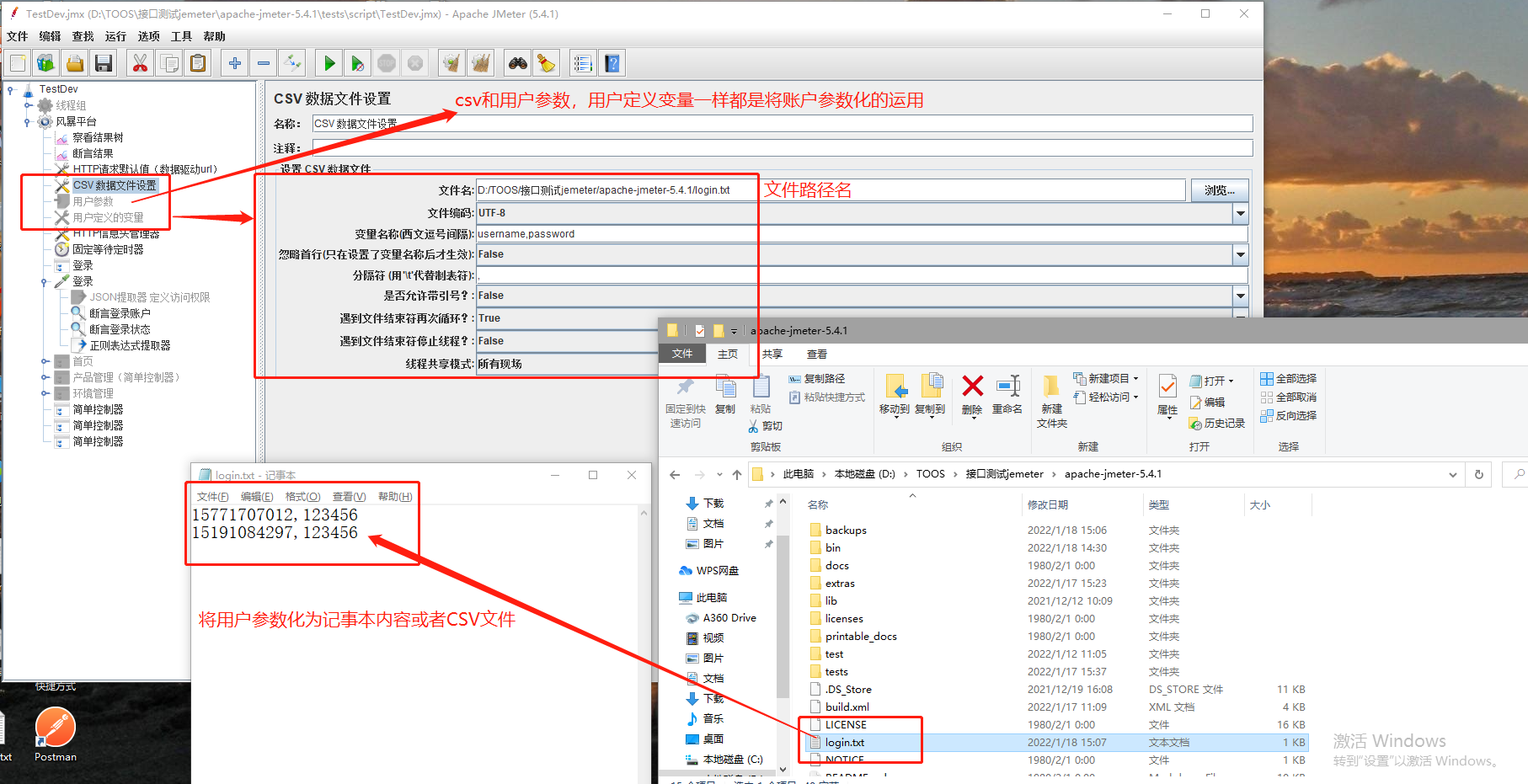
Task: Click 反向选择 in Explorer ribbon
Action: [x=1289, y=416]
